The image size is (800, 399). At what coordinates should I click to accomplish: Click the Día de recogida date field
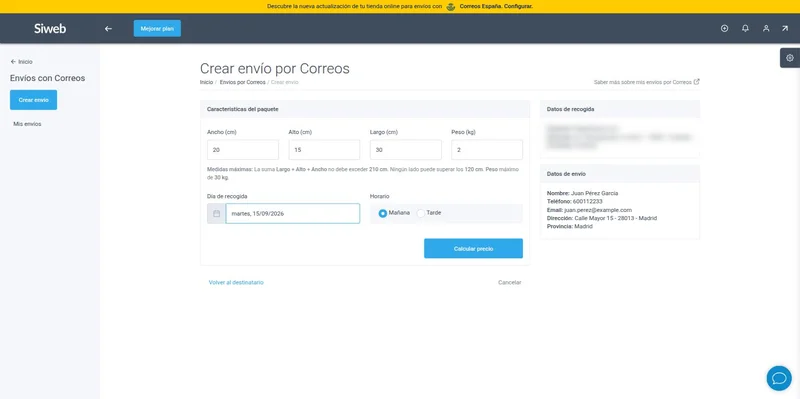(292, 213)
